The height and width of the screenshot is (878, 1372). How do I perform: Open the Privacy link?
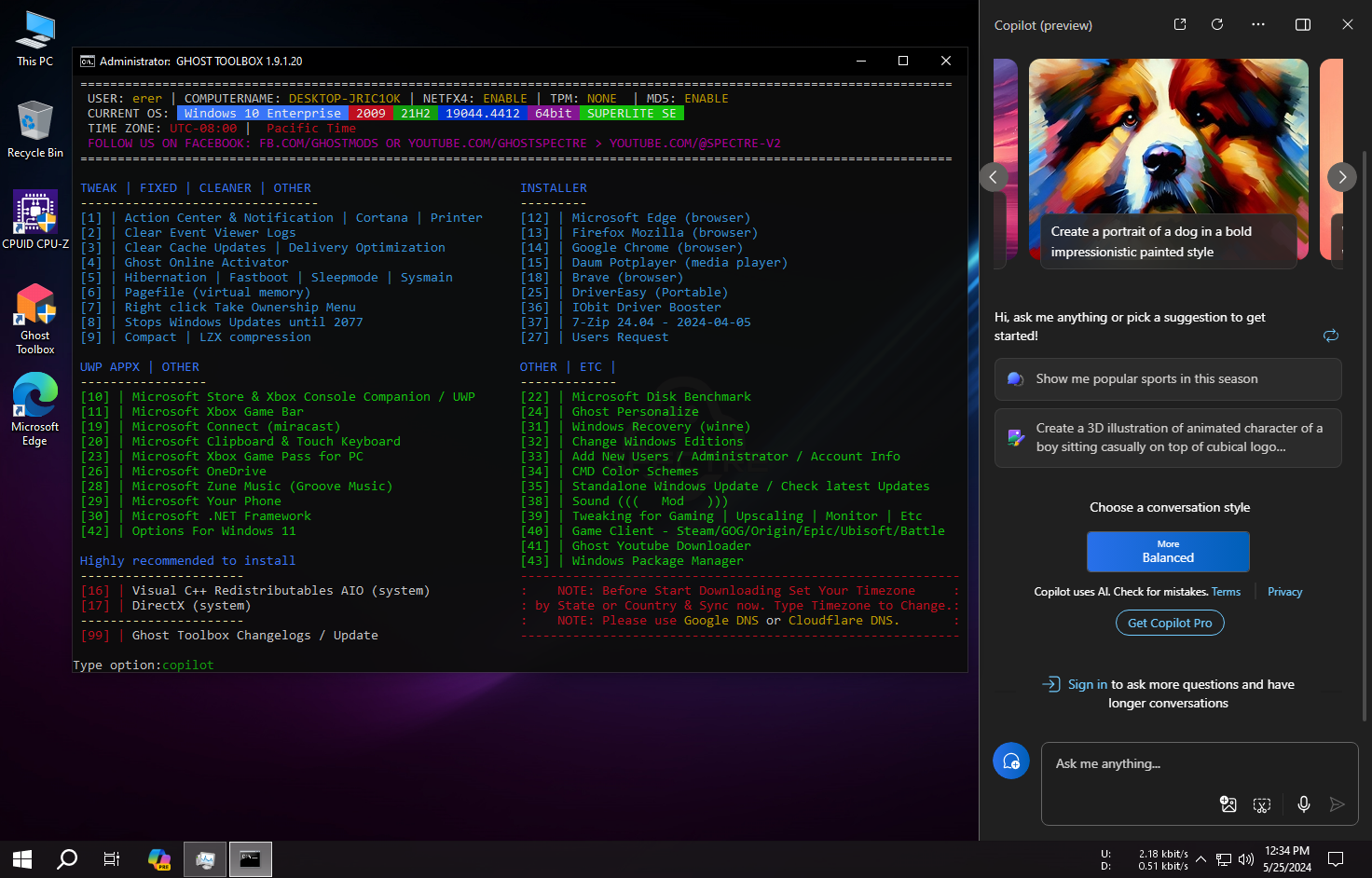click(x=1284, y=592)
